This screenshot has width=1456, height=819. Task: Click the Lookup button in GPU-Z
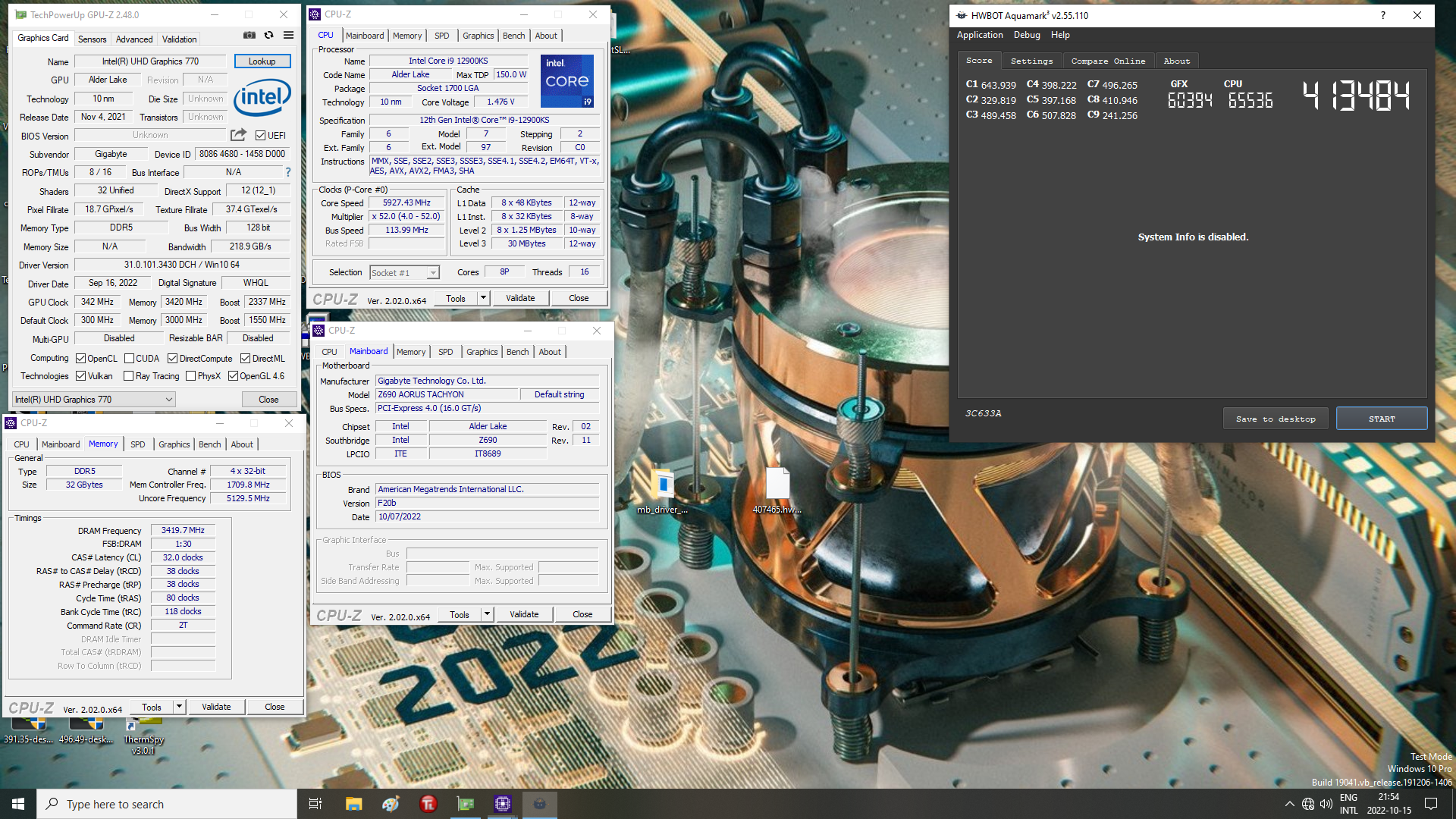[262, 61]
